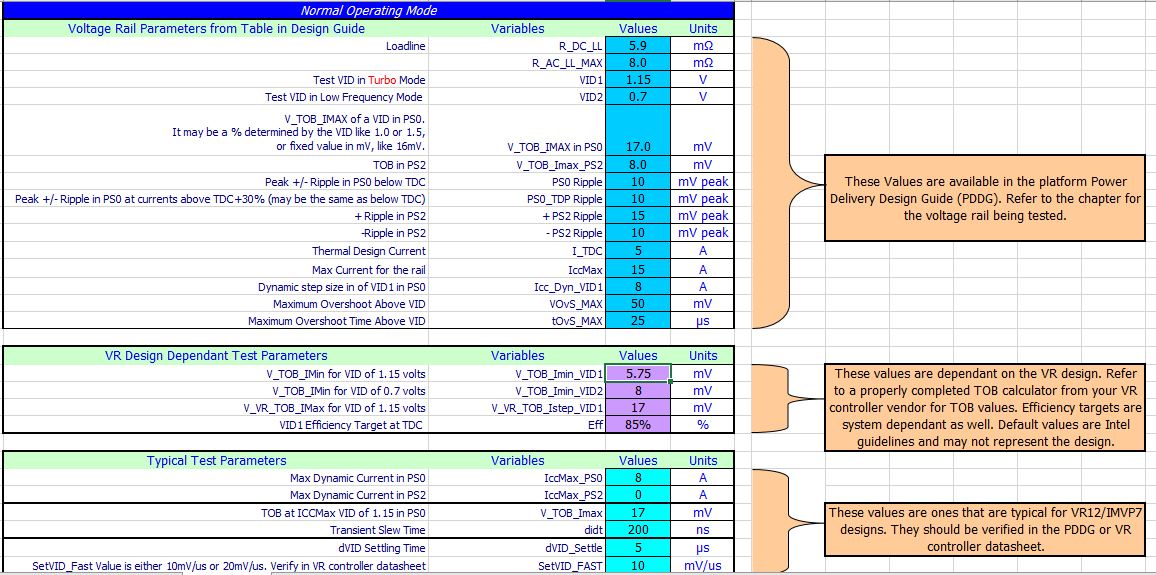The width and height of the screenshot is (1156, 575).
Task: Select the VR12/IMVP7 note text box
Action: pos(984,529)
